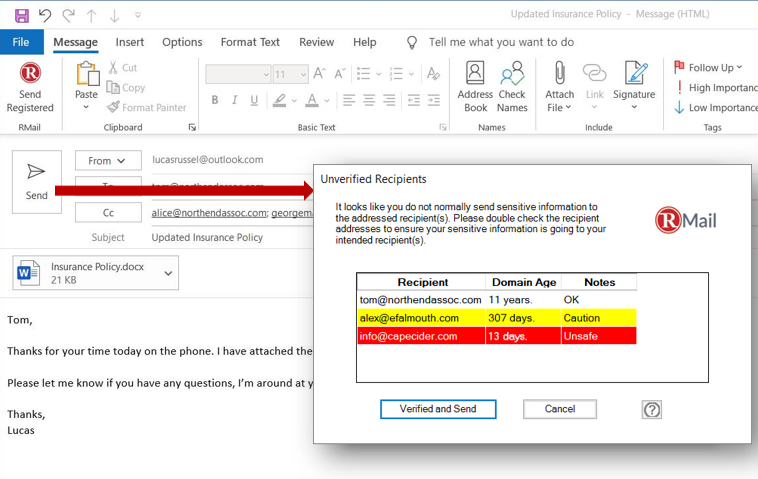Click the Send Registered RMail icon
The width and height of the screenshot is (758, 479).
tap(30, 76)
